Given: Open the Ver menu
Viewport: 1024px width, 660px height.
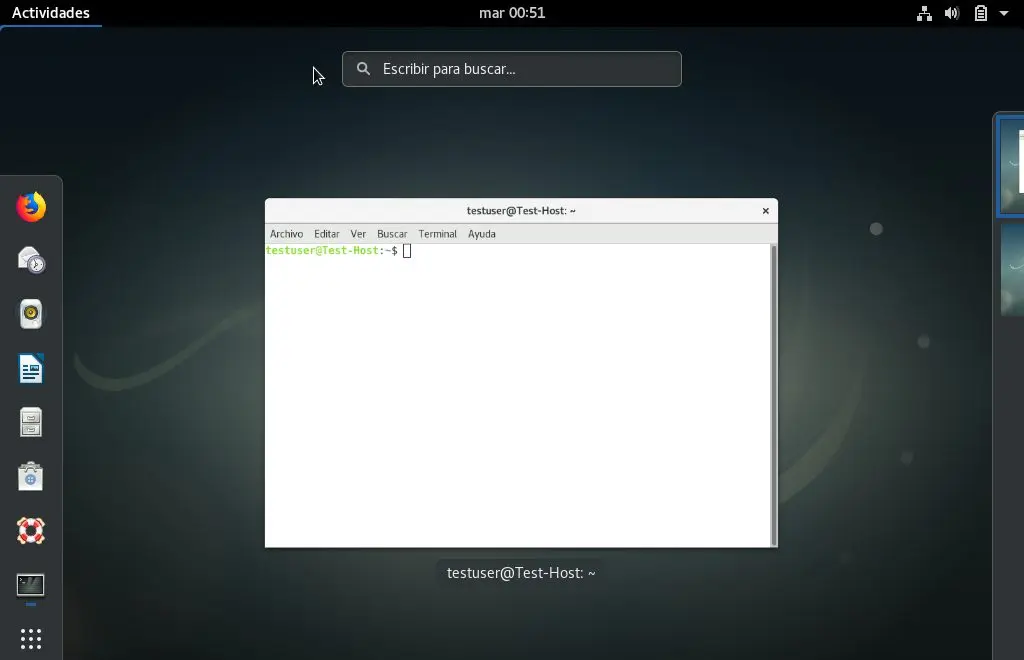Looking at the screenshot, I should pyautogui.click(x=358, y=233).
